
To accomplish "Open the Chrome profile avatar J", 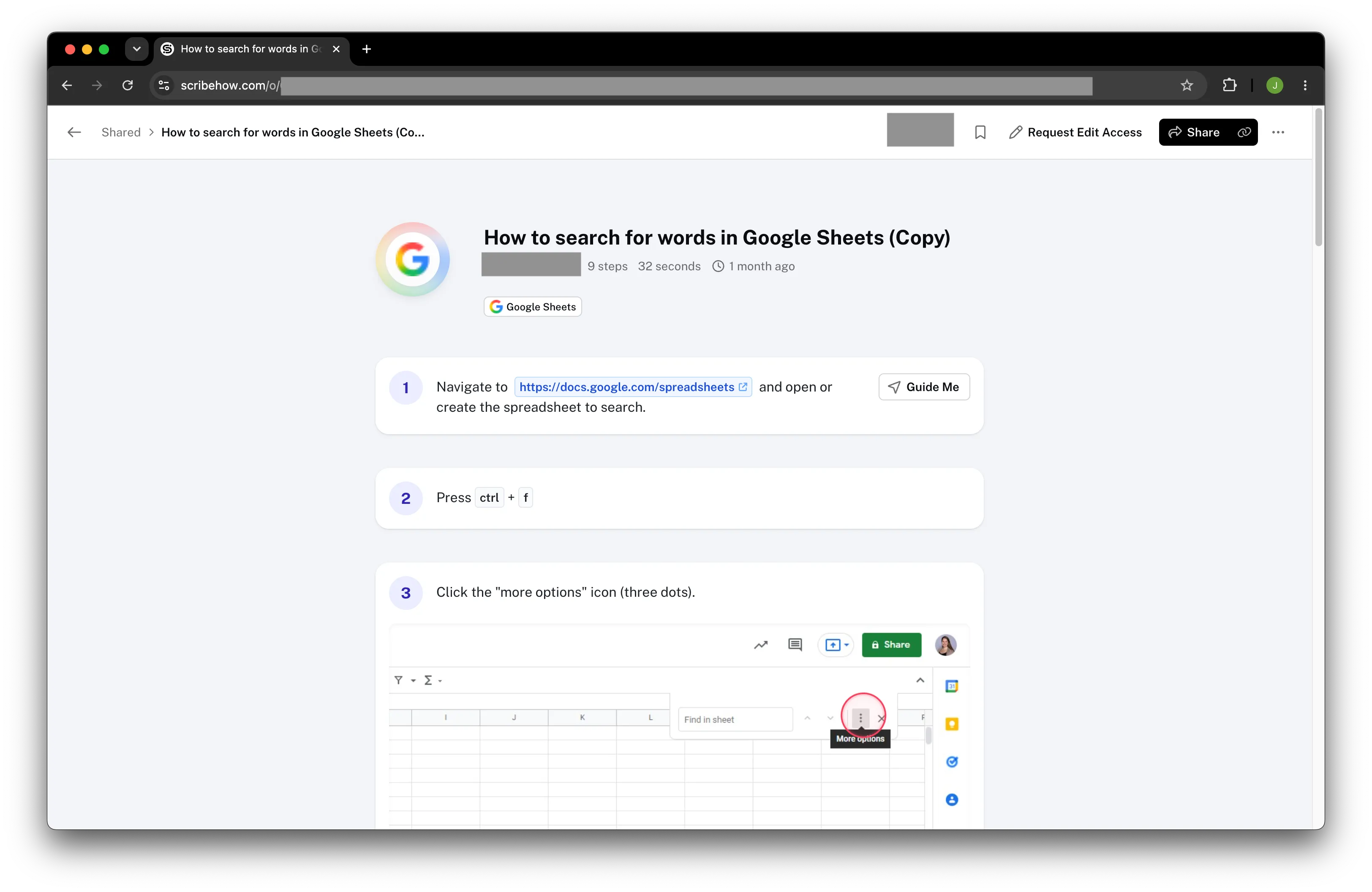I will [1274, 85].
